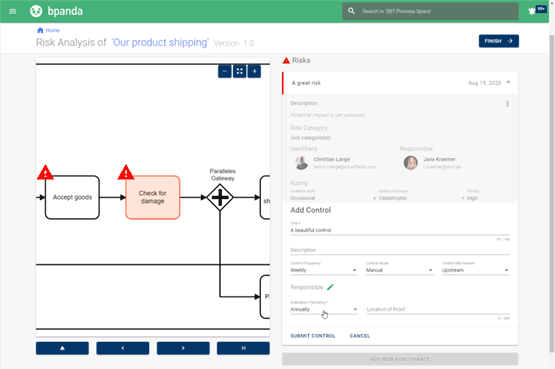Open the three-dot risk options menu
This screenshot has height=369, width=555.
(x=507, y=104)
